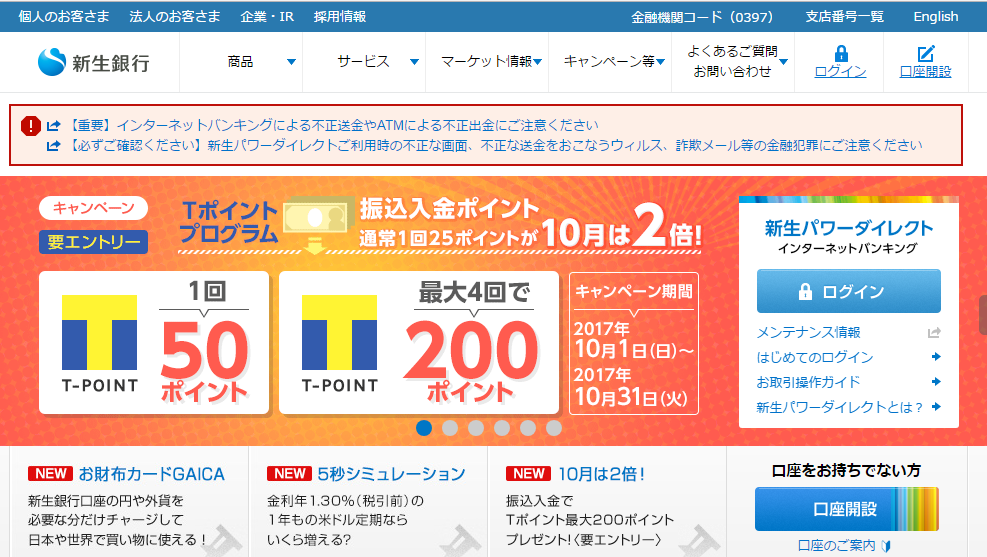Click the 要エントリー badge on banner
Screen dimensions: 987x557
tap(93, 242)
